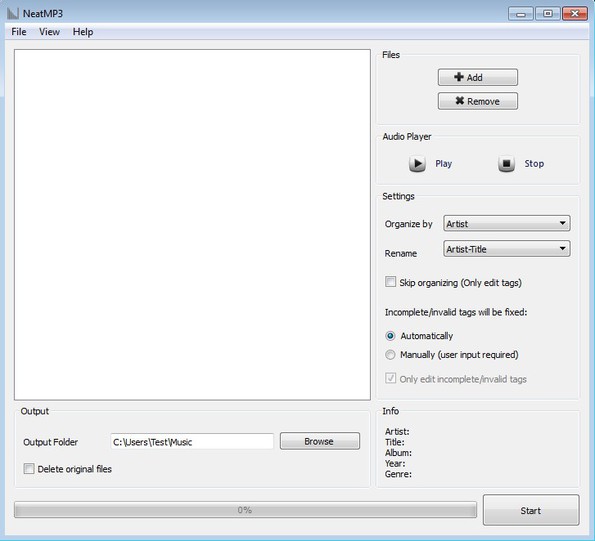
Task: Close the NeatMP3 window
Action: click(575, 14)
